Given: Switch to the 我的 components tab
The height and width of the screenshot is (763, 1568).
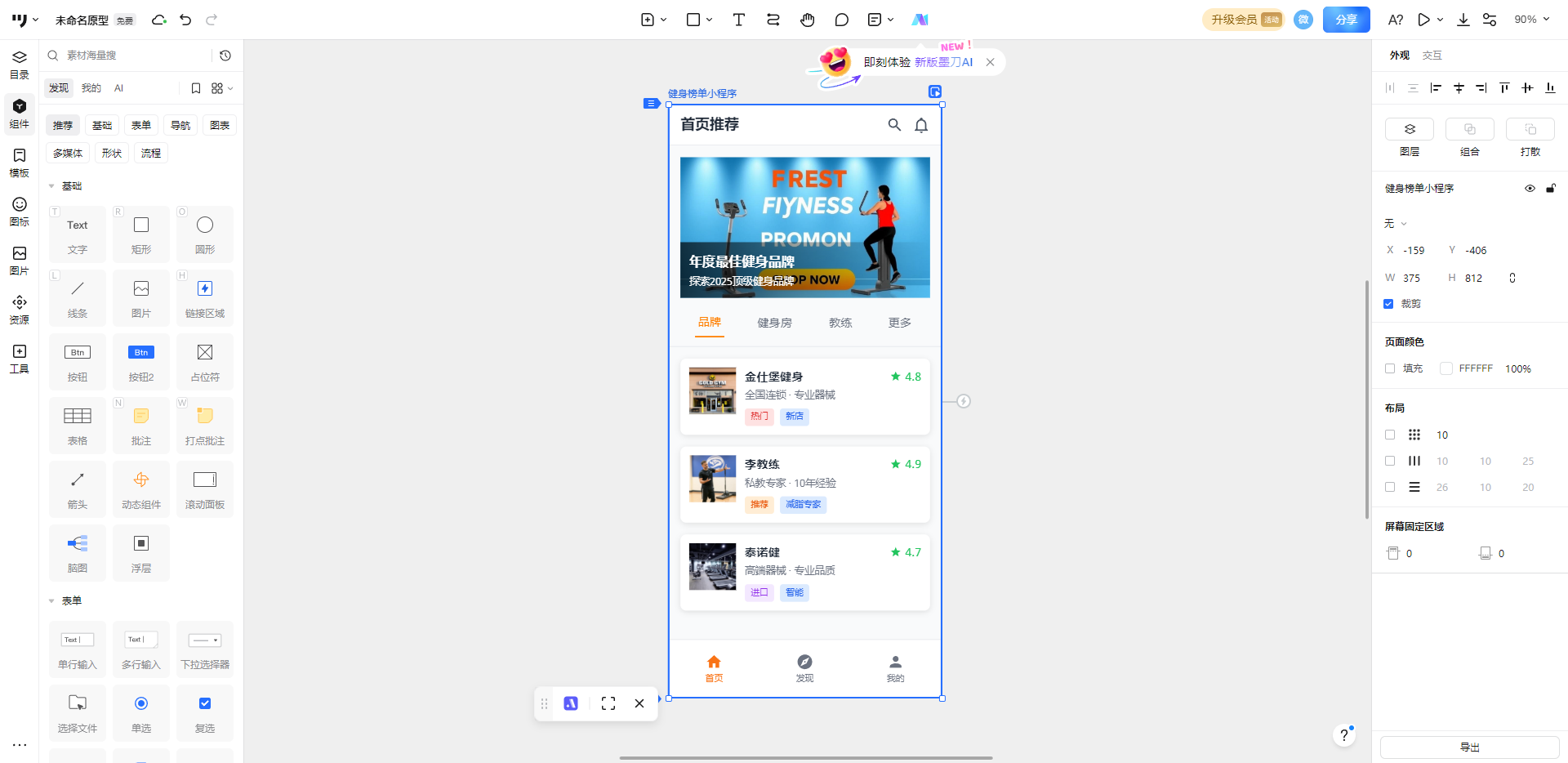Looking at the screenshot, I should [91, 88].
